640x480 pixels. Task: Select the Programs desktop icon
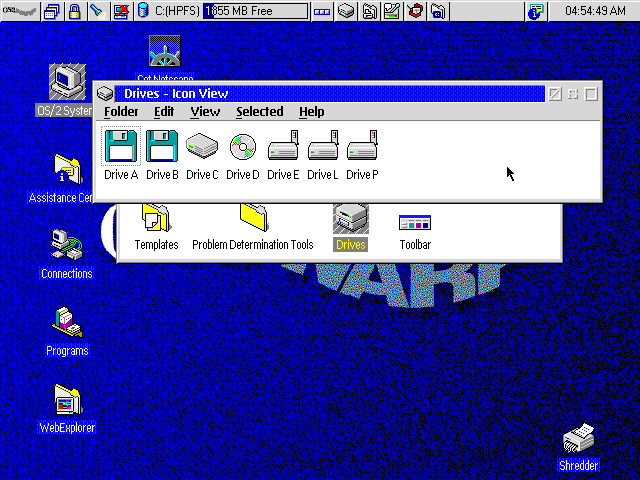[x=67, y=322]
